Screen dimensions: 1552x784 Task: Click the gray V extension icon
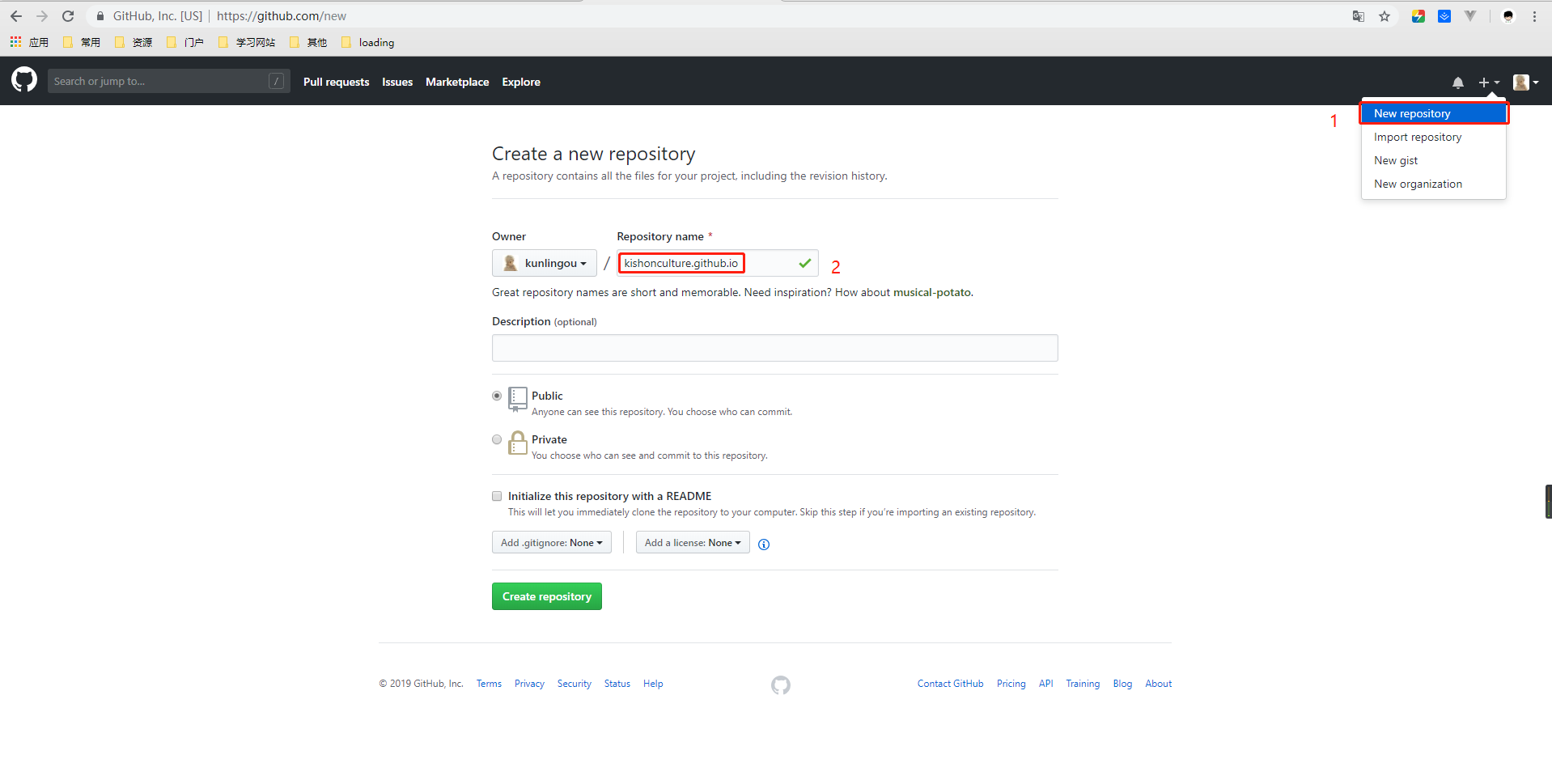pyautogui.click(x=1470, y=16)
